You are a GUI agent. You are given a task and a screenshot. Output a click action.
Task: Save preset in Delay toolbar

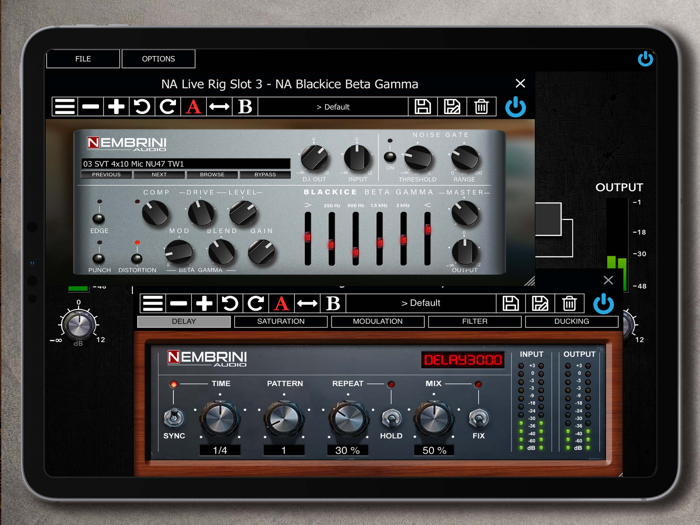point(510,303)
